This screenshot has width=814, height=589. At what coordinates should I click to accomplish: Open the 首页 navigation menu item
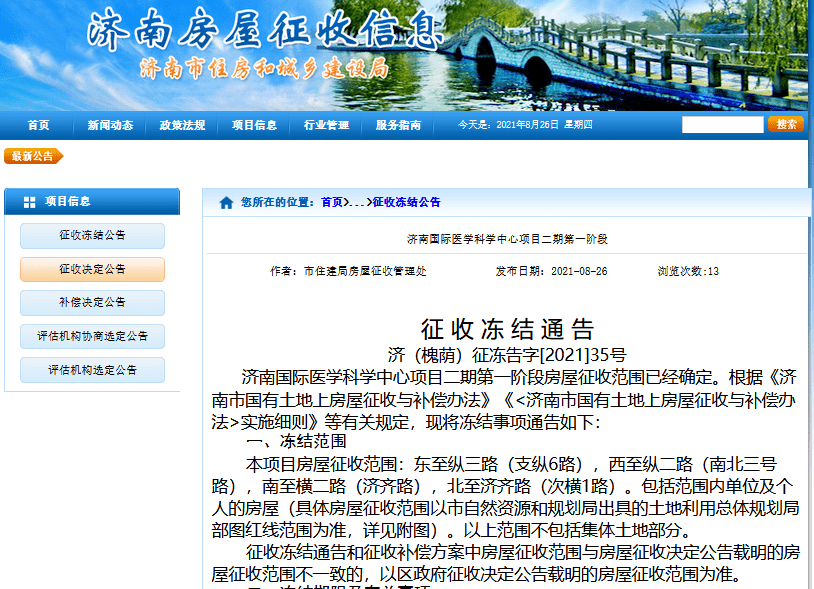(x=38, y=125)
